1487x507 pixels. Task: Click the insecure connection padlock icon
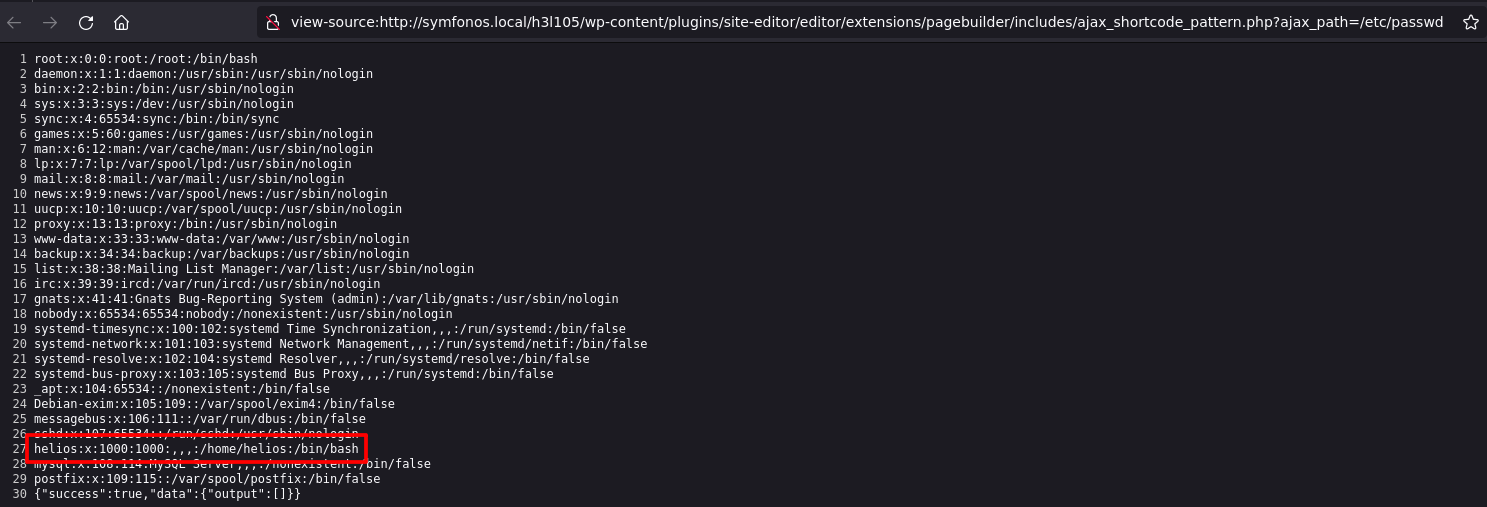270,22
